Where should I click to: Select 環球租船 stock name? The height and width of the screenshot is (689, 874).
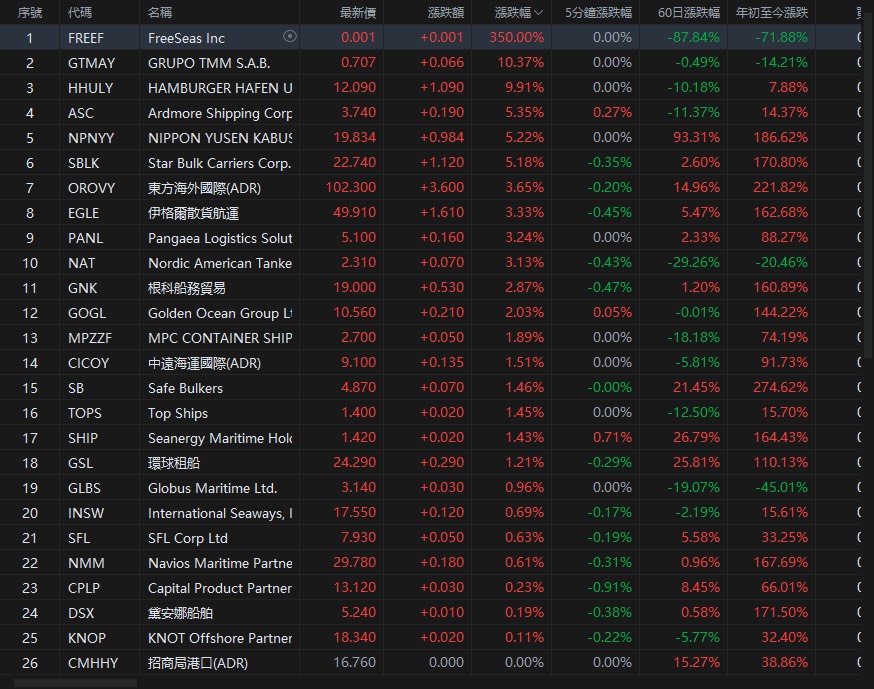click(174, 463)
